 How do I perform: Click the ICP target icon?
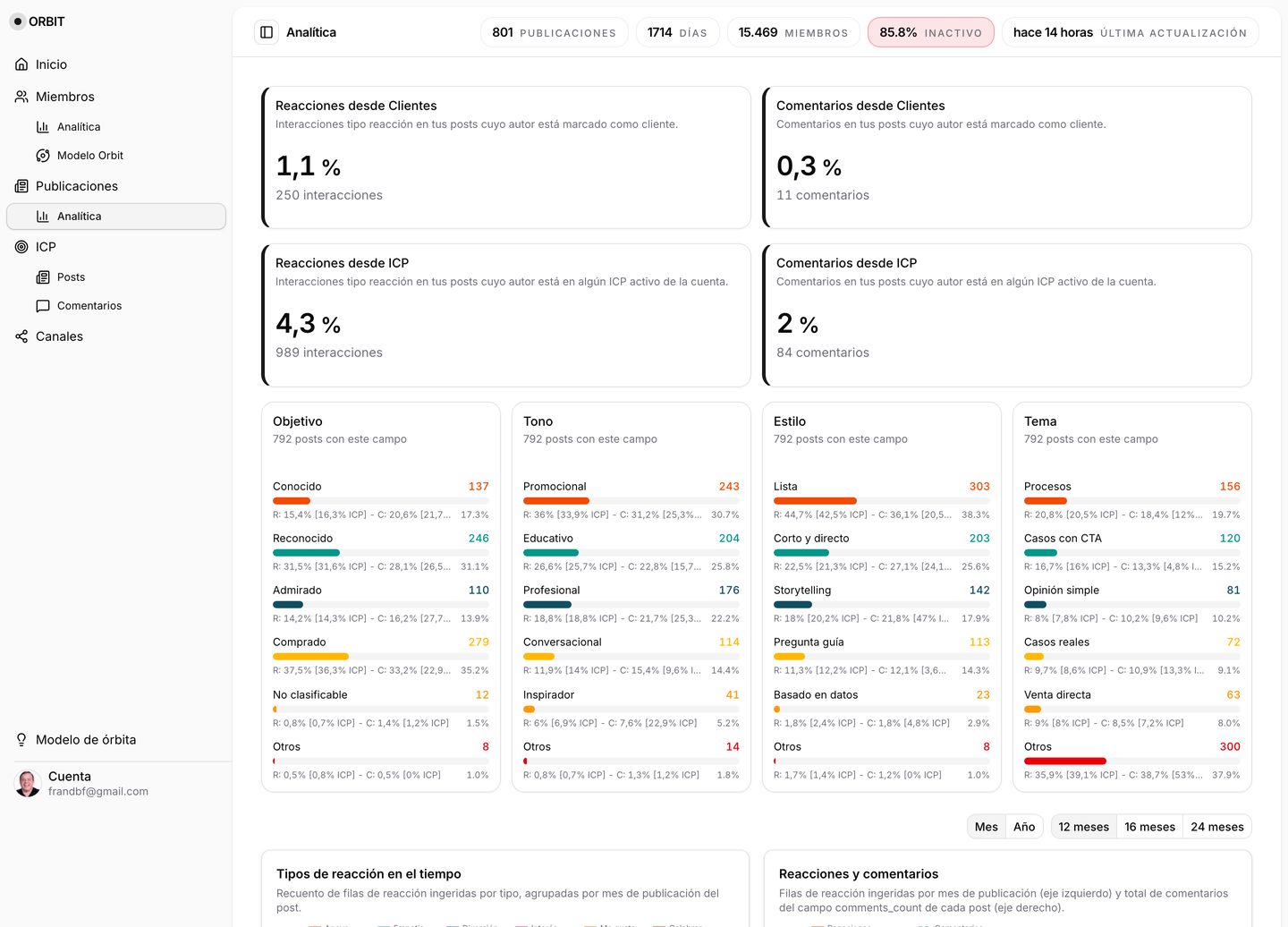[21, 247]
